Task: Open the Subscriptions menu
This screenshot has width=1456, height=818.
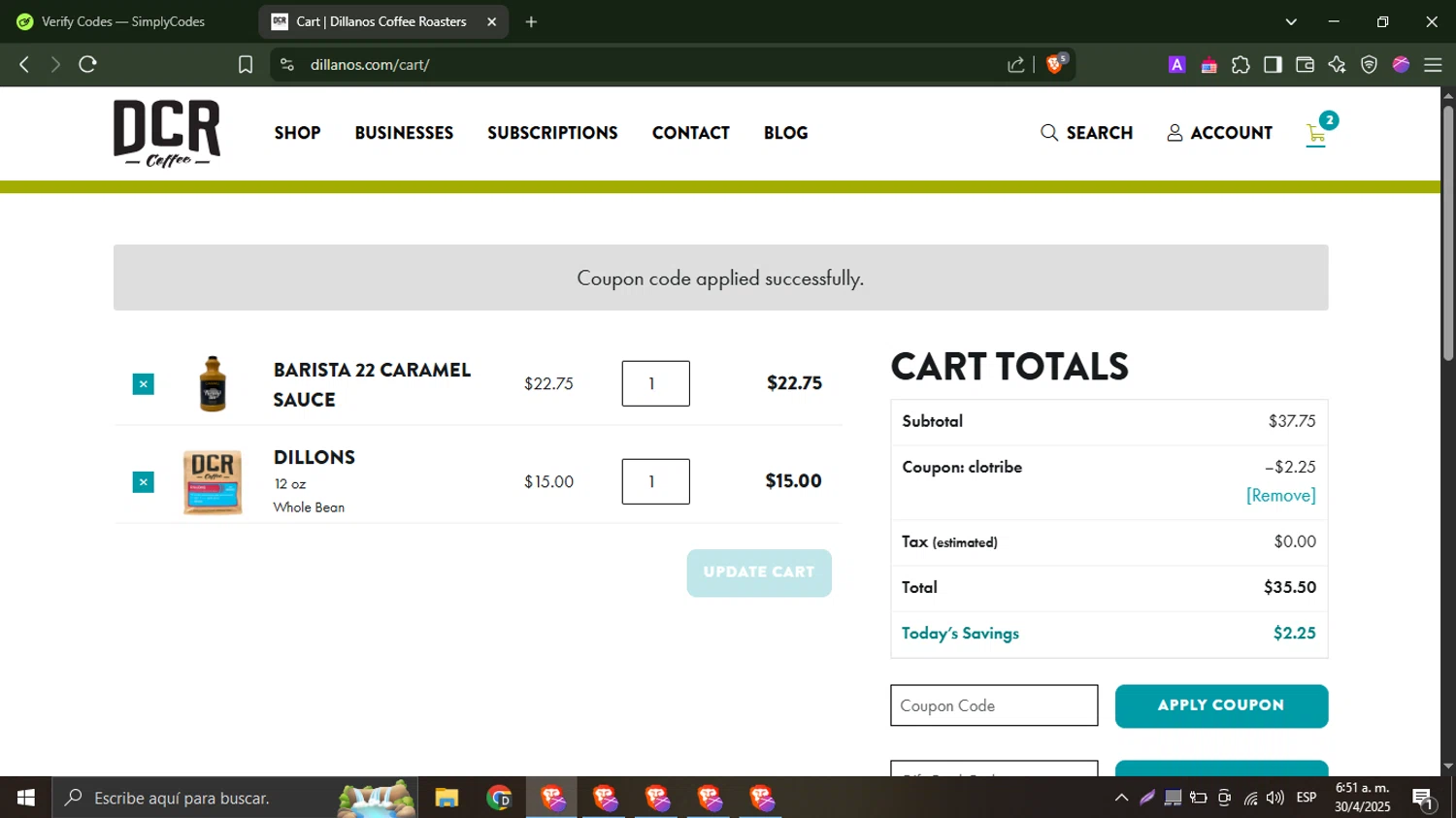Action: (x=552, y=133)
